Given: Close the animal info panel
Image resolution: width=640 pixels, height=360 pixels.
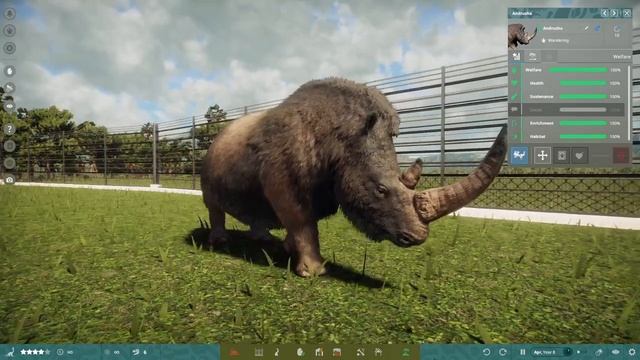Looking at the screenshot, I should [x=627, y=13].
